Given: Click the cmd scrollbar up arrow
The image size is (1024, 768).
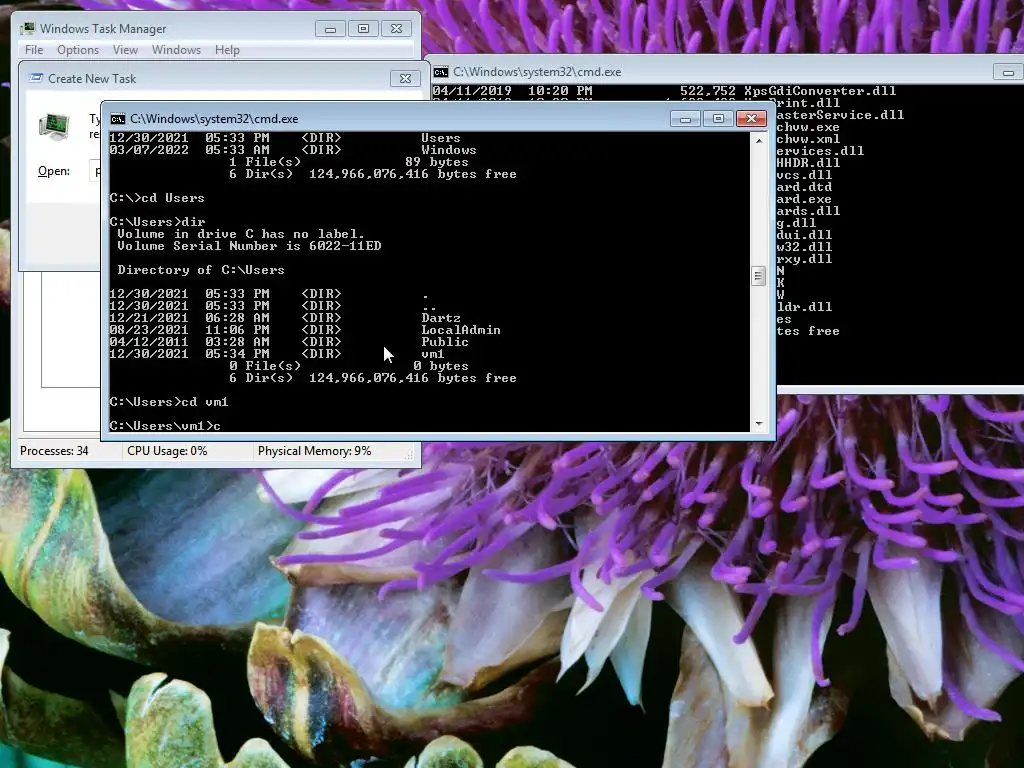Looking at the screenshot, I should 758,141.
